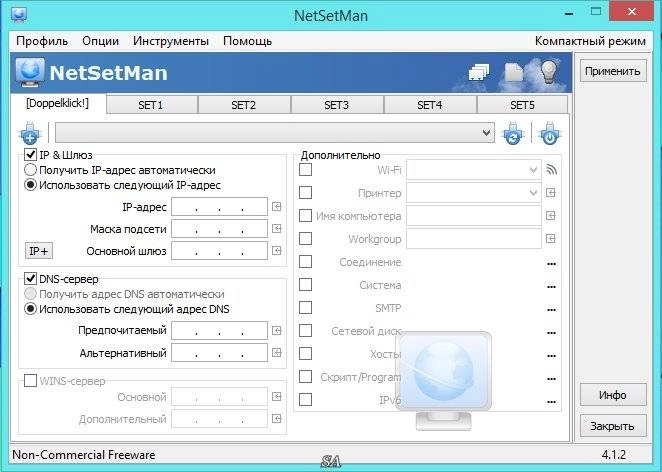This screenshot has width=662, height=472.
Task: Click the adapter power toggle icon
Action: pyautogui.click(x=549, y=133)
